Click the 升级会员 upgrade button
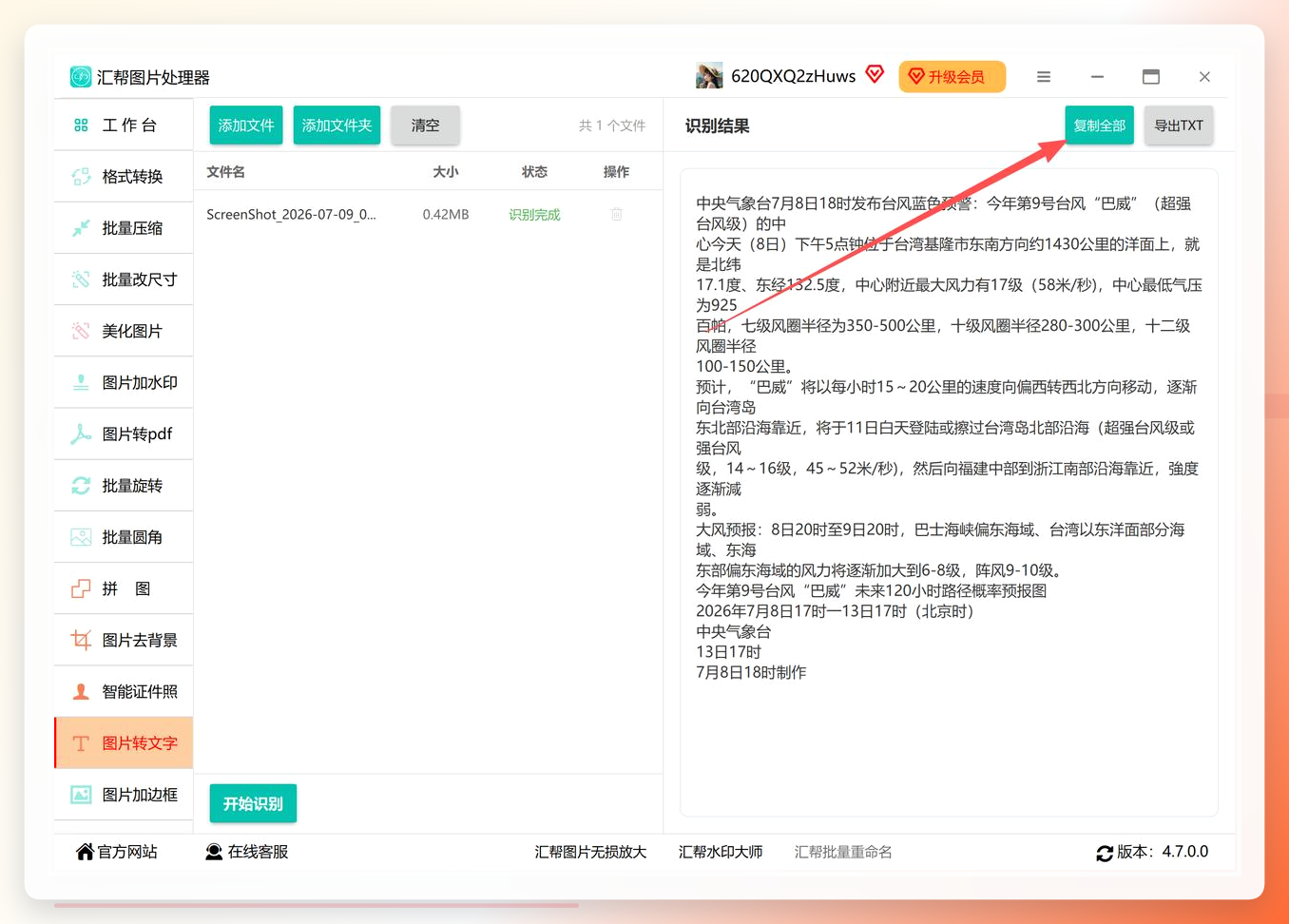This screenshot has height=924, width=1289. pyautogui.click(x=952, y=76)
